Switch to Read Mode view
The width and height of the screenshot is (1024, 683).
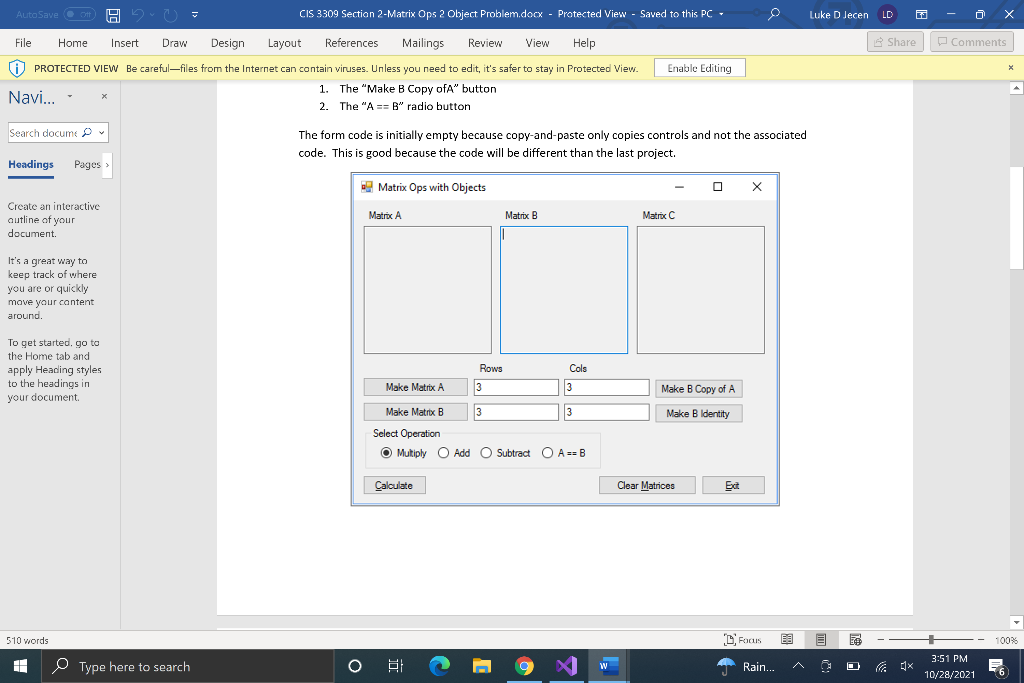pyautogui.click(x=787, y=639)
